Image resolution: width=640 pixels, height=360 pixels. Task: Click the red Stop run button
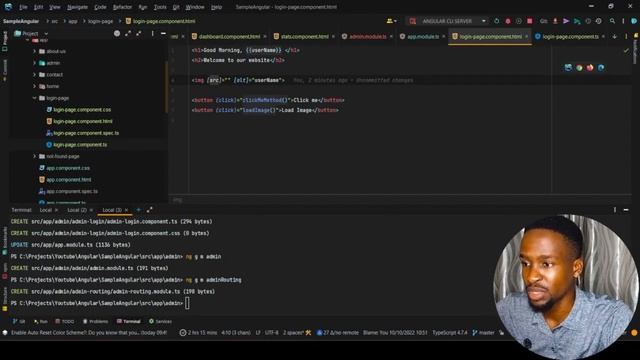[x=529, y=21]
